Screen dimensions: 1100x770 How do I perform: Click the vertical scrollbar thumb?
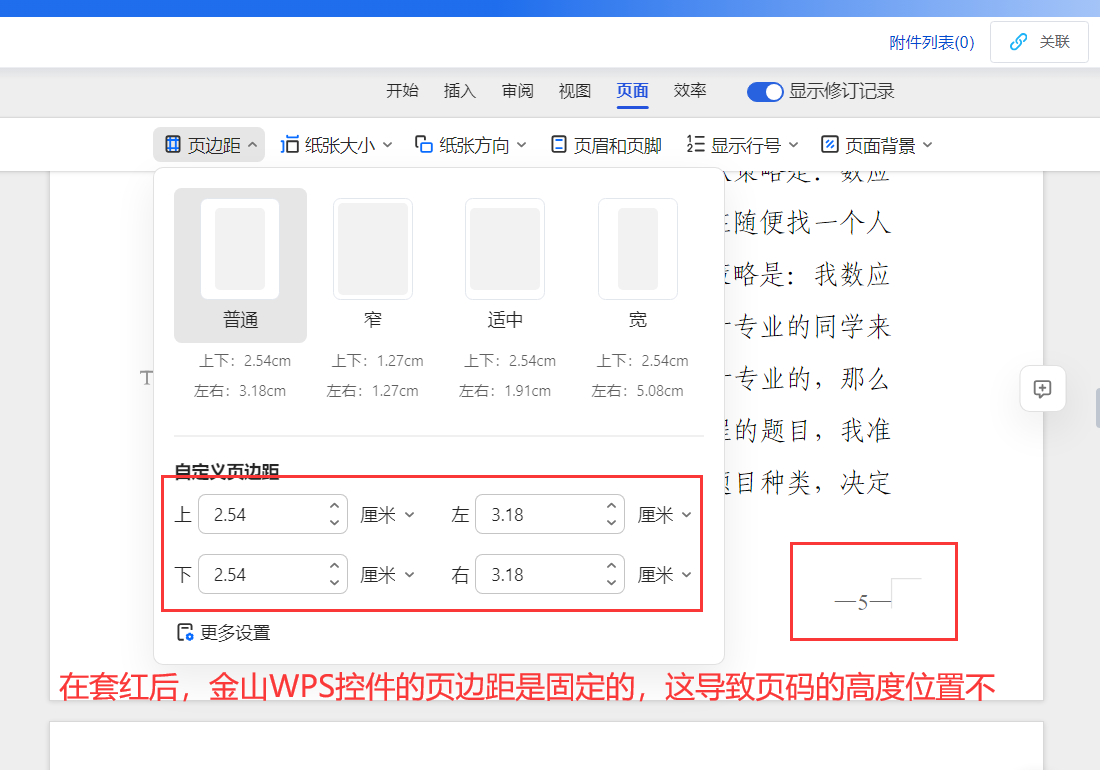coord(1097,407)
